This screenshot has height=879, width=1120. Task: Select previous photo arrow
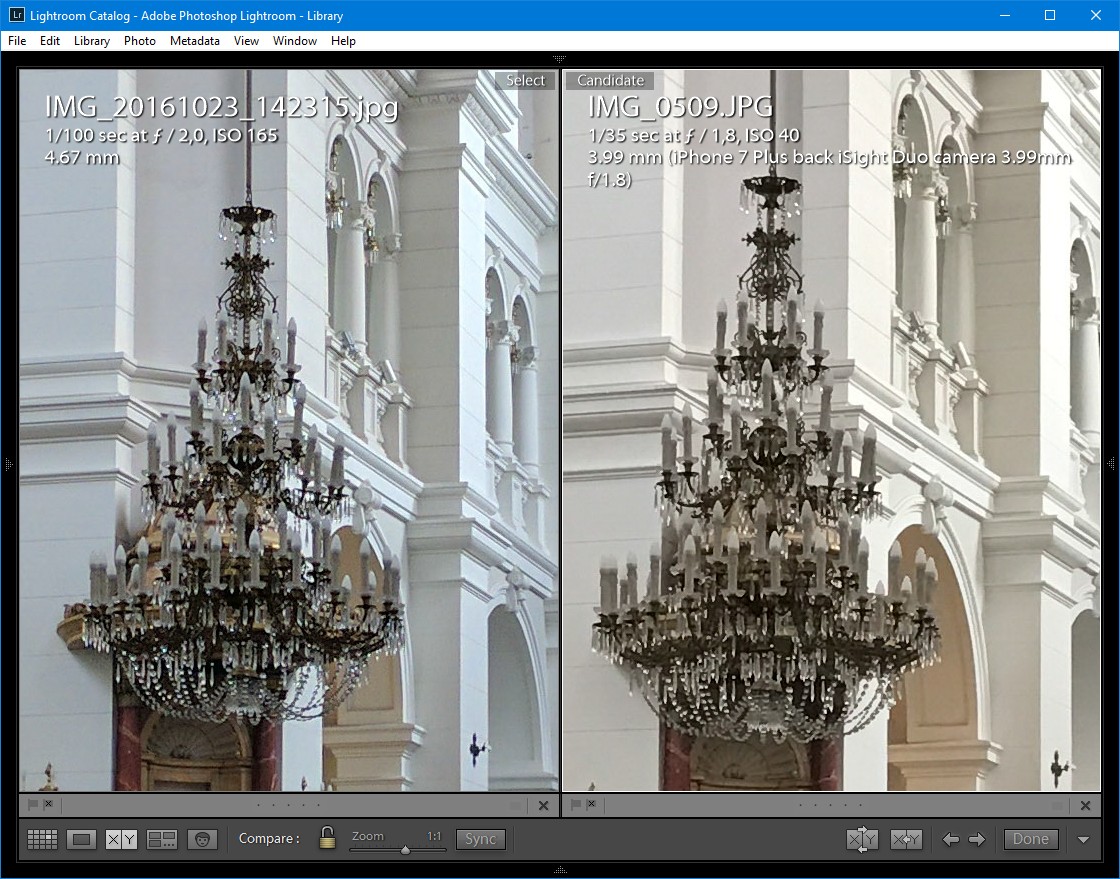(x=950, y=839)
